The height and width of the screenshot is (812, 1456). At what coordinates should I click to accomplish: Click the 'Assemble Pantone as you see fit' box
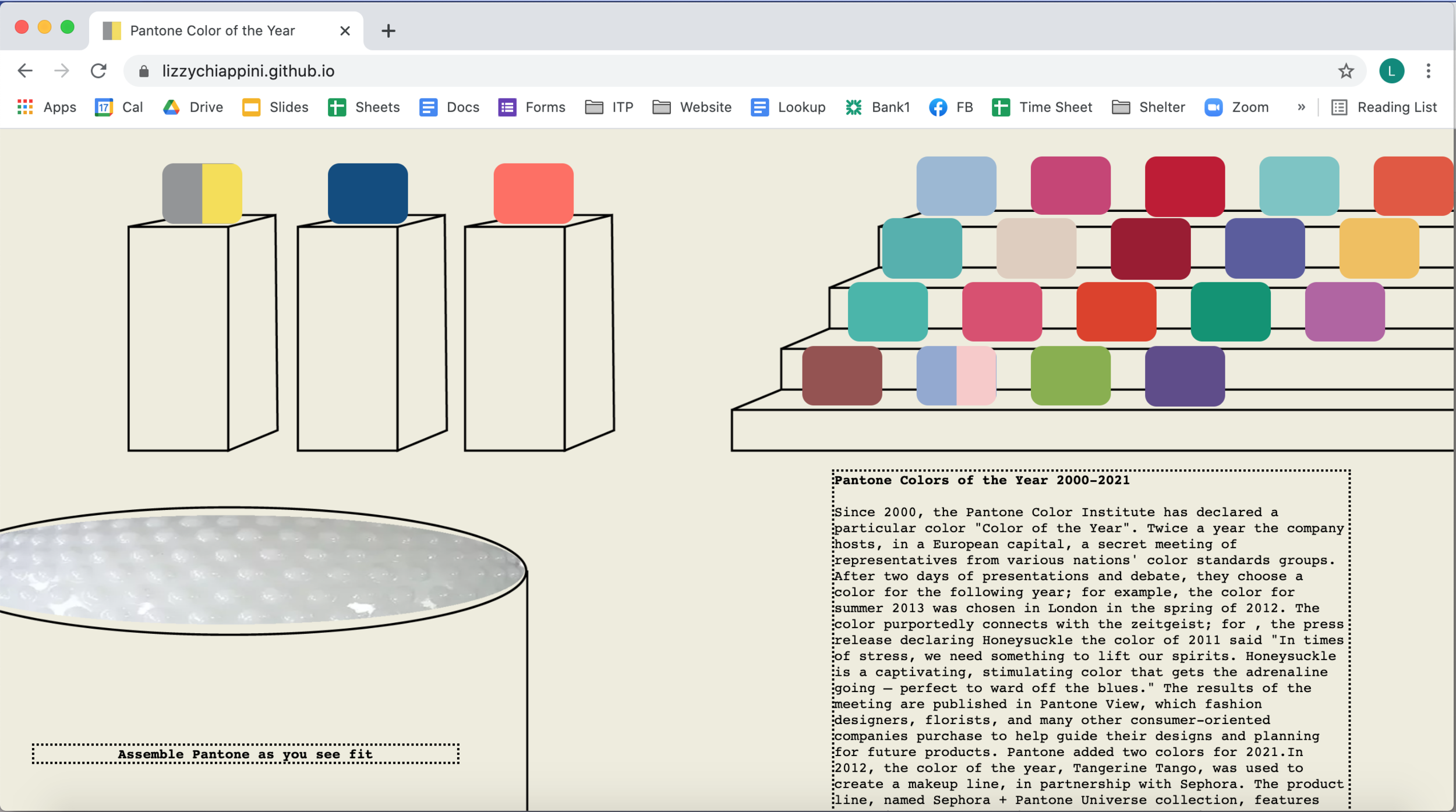pos(245,754)
